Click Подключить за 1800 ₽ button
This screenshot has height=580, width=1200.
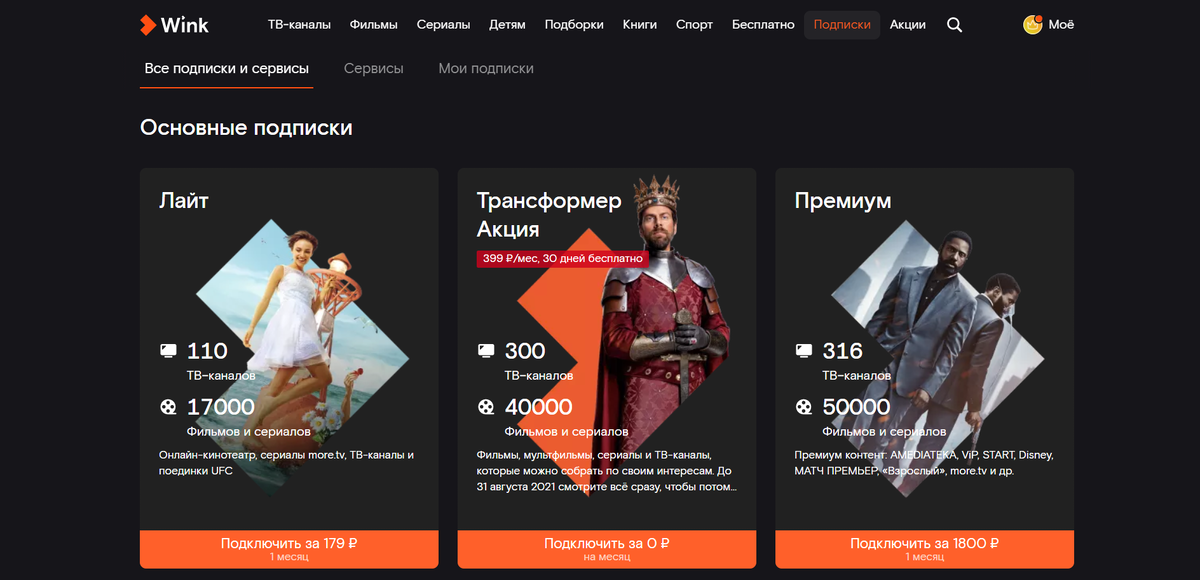[x=924, y=549]
